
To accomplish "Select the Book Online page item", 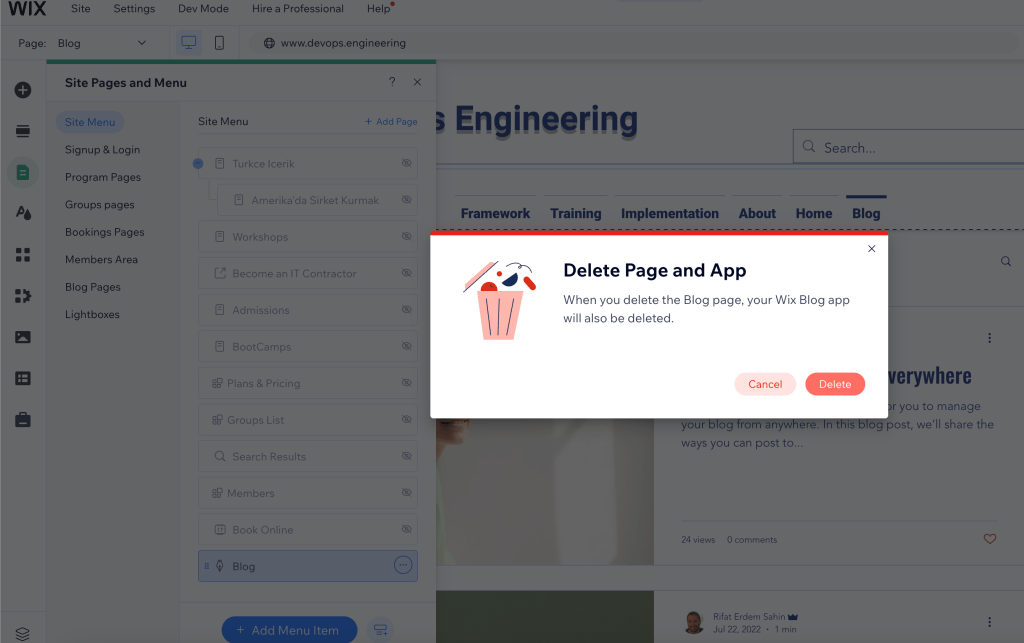I will (308, 529).
